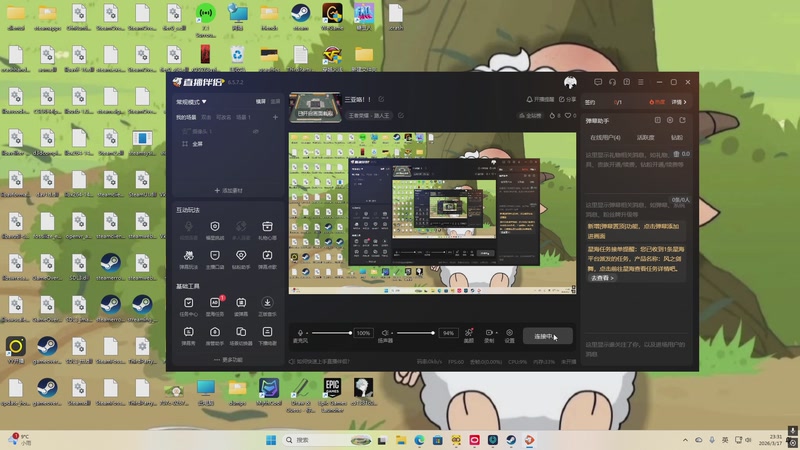Open the 钻粉助手 diamond icon

coord(241,259)
